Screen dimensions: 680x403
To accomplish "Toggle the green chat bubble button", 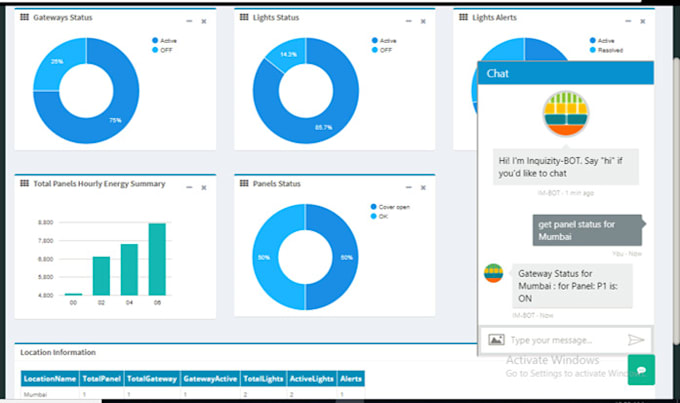I will coord(641,370).
